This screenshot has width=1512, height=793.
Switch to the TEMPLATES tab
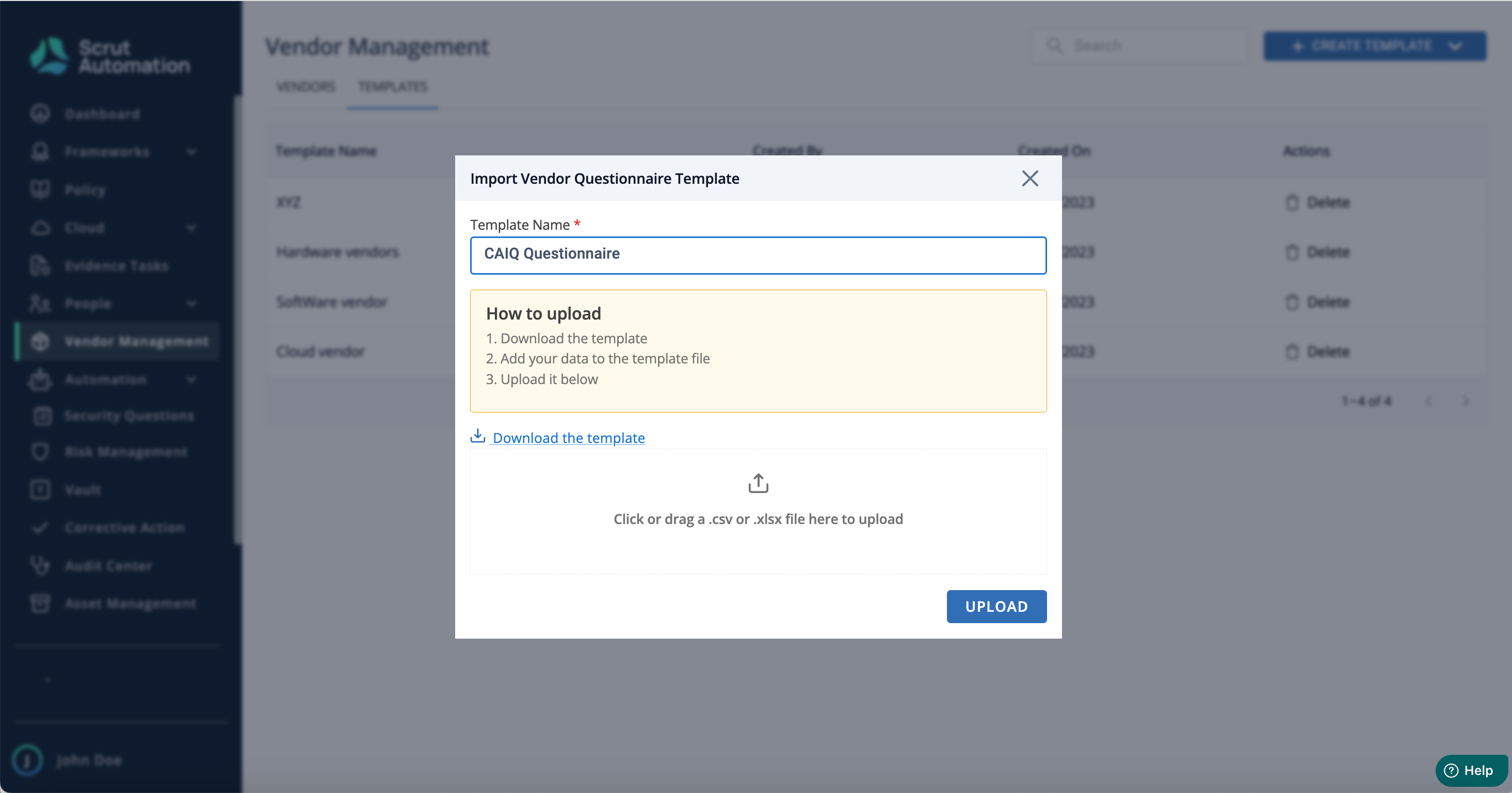393,87
